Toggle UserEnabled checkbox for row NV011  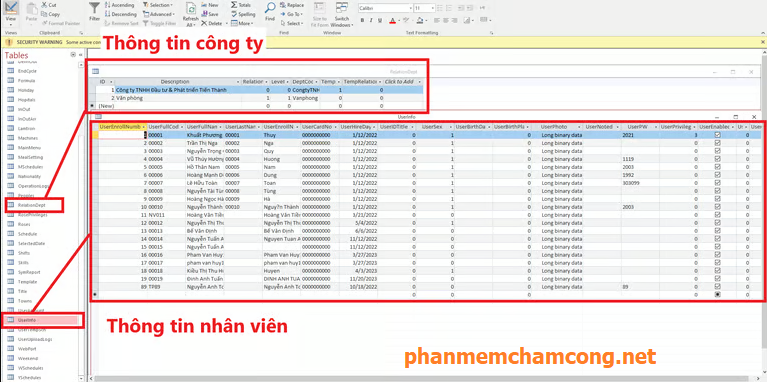[x=718, y=215]
